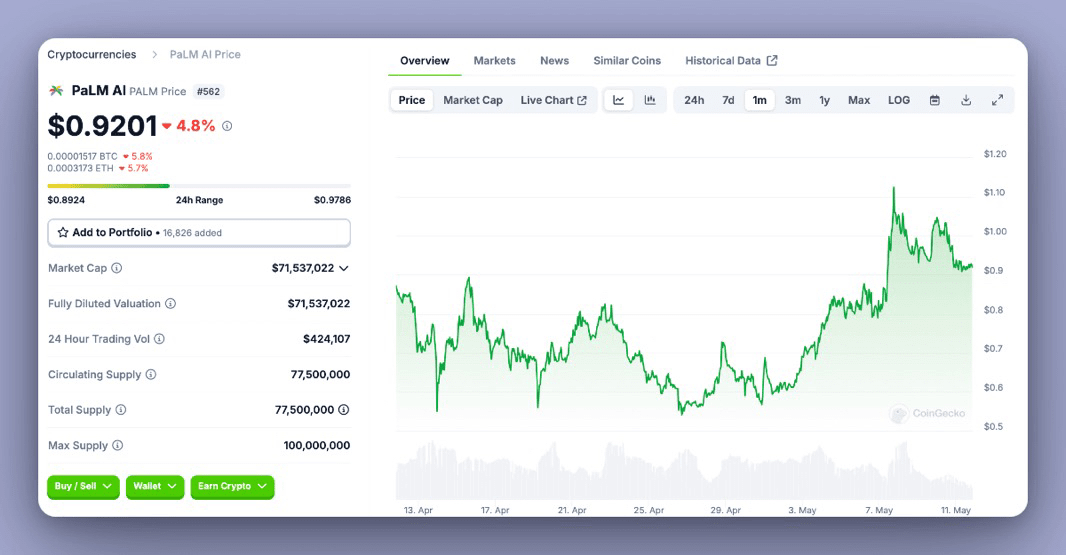Image resolution: width=1066 pixels, height=555 pixels.
Task: Open the Earn Crypto dropdown
Action: tap(233, 486)
